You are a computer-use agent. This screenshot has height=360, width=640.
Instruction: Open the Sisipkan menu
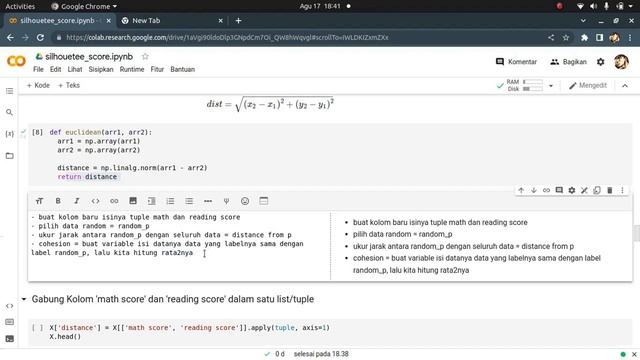pyautogui.click(x=101, y=69)
